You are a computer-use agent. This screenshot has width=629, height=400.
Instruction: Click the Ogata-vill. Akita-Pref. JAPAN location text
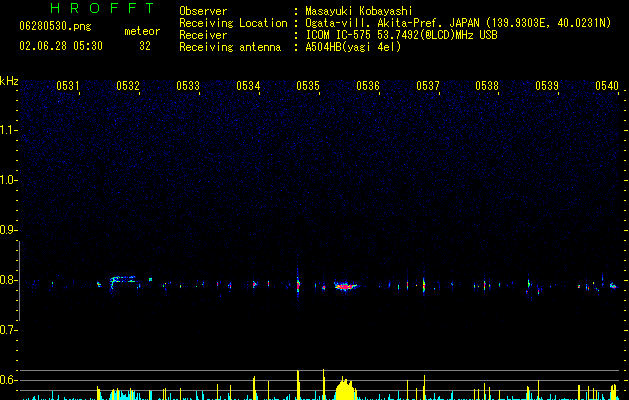click(x=458, y=23)
